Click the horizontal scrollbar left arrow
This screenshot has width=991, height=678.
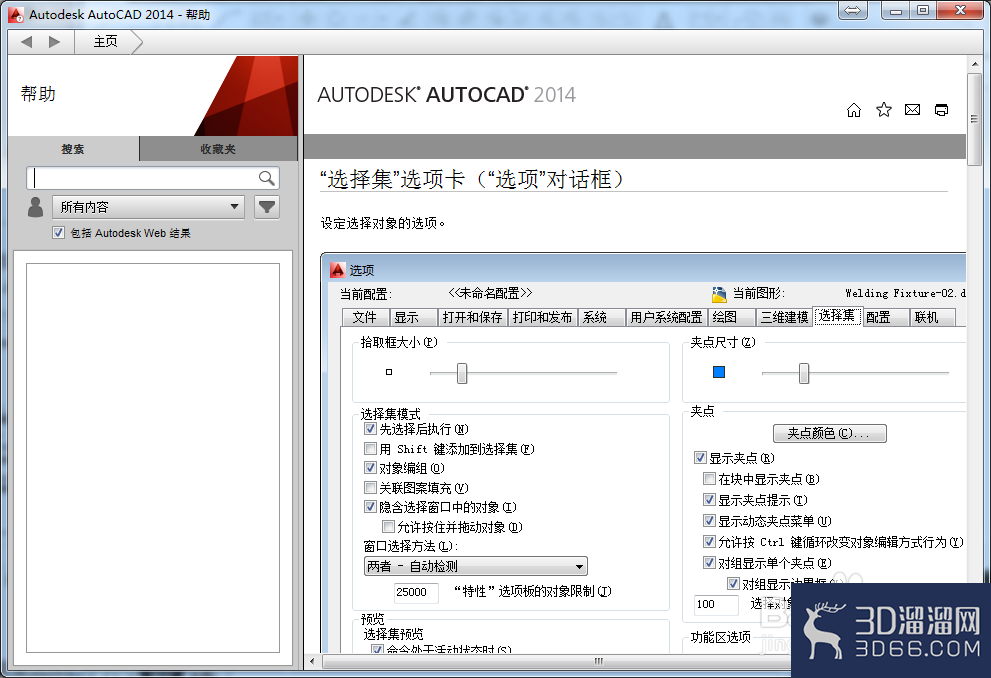click(312, 662)
